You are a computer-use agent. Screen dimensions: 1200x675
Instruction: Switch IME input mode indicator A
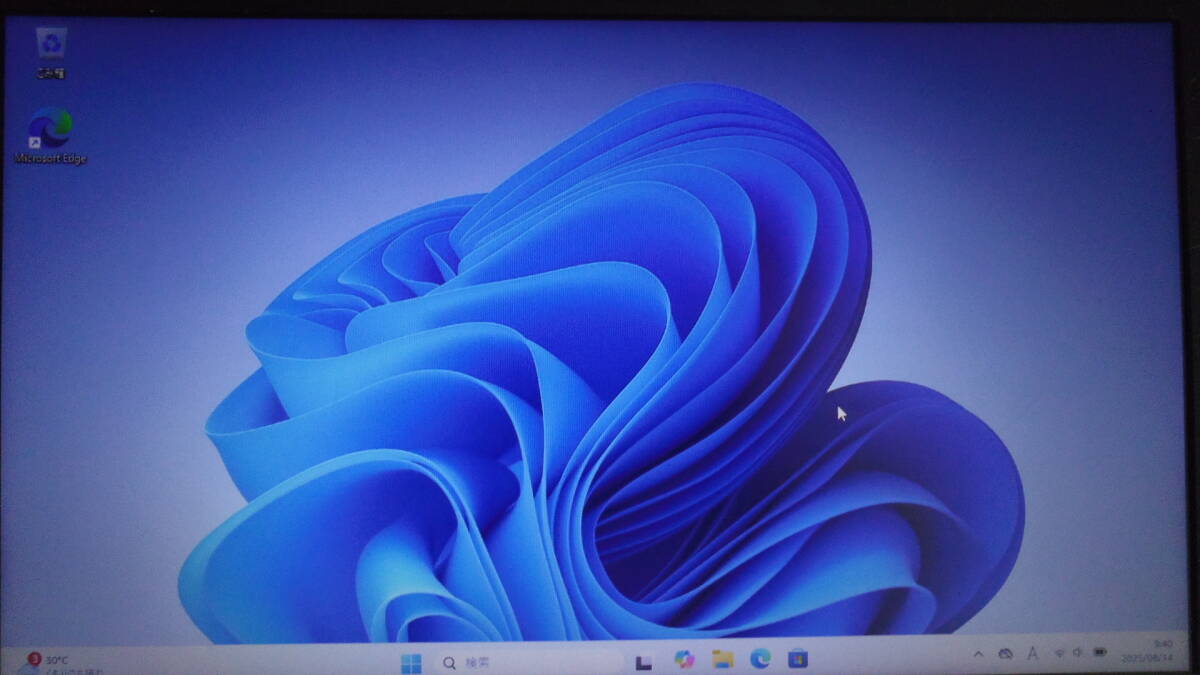click(1033, 652)
